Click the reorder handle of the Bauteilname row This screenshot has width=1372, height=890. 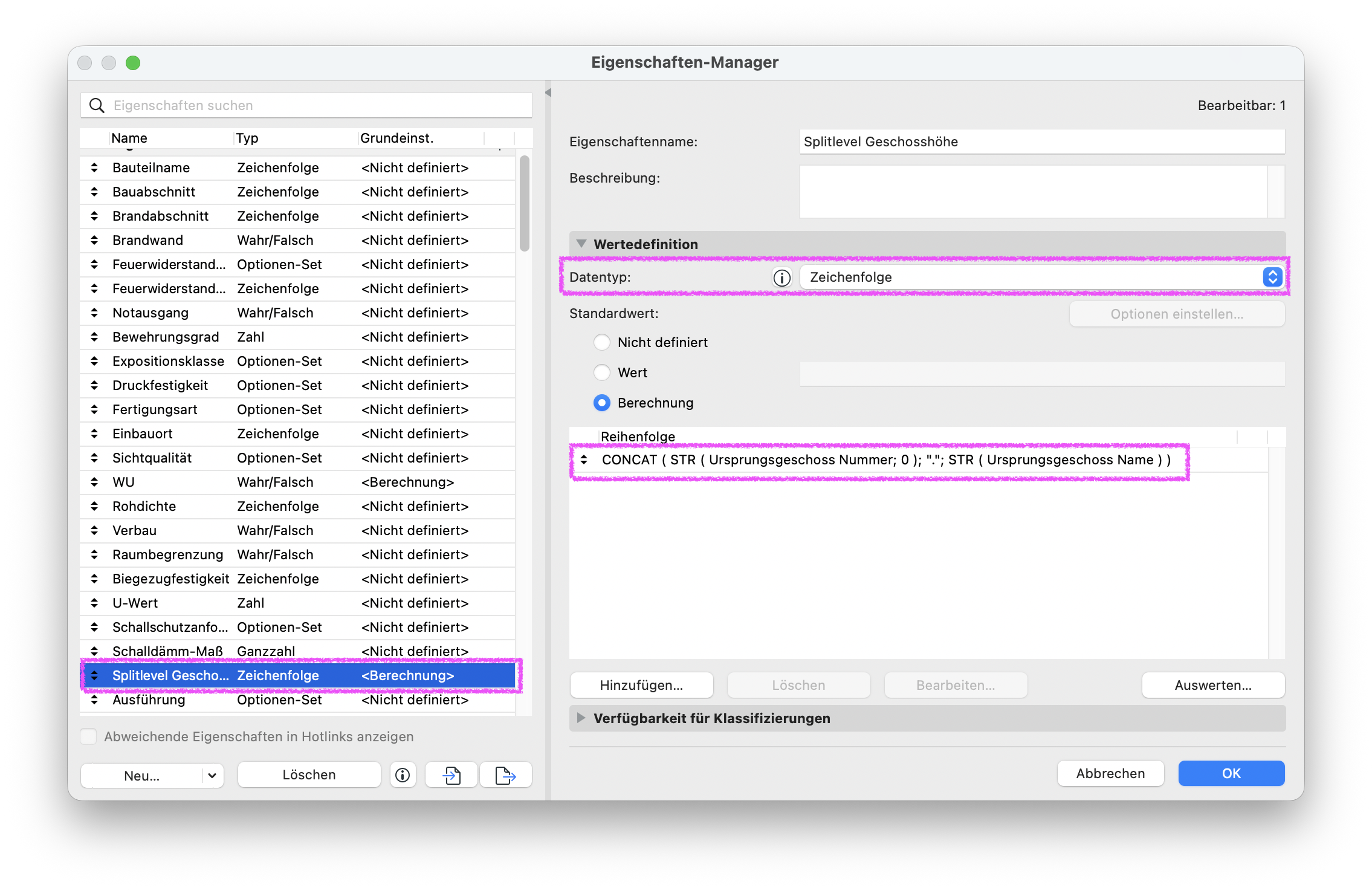94,167
